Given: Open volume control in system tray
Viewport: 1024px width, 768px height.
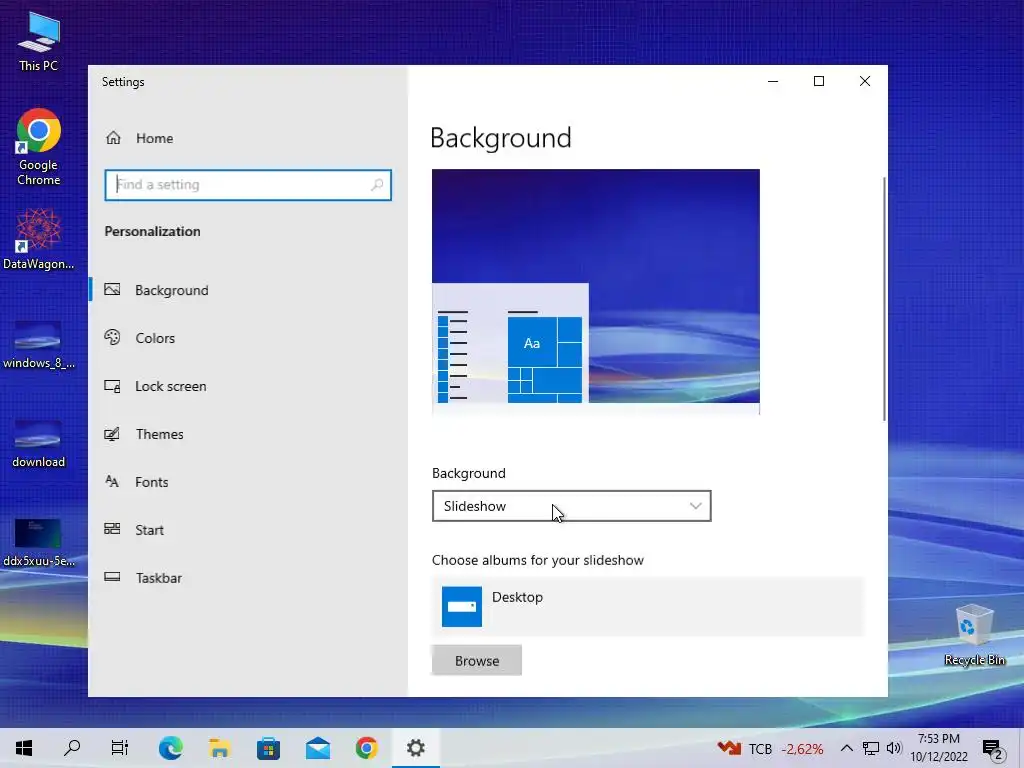Looking at the screenshot, I should (894, 748).
